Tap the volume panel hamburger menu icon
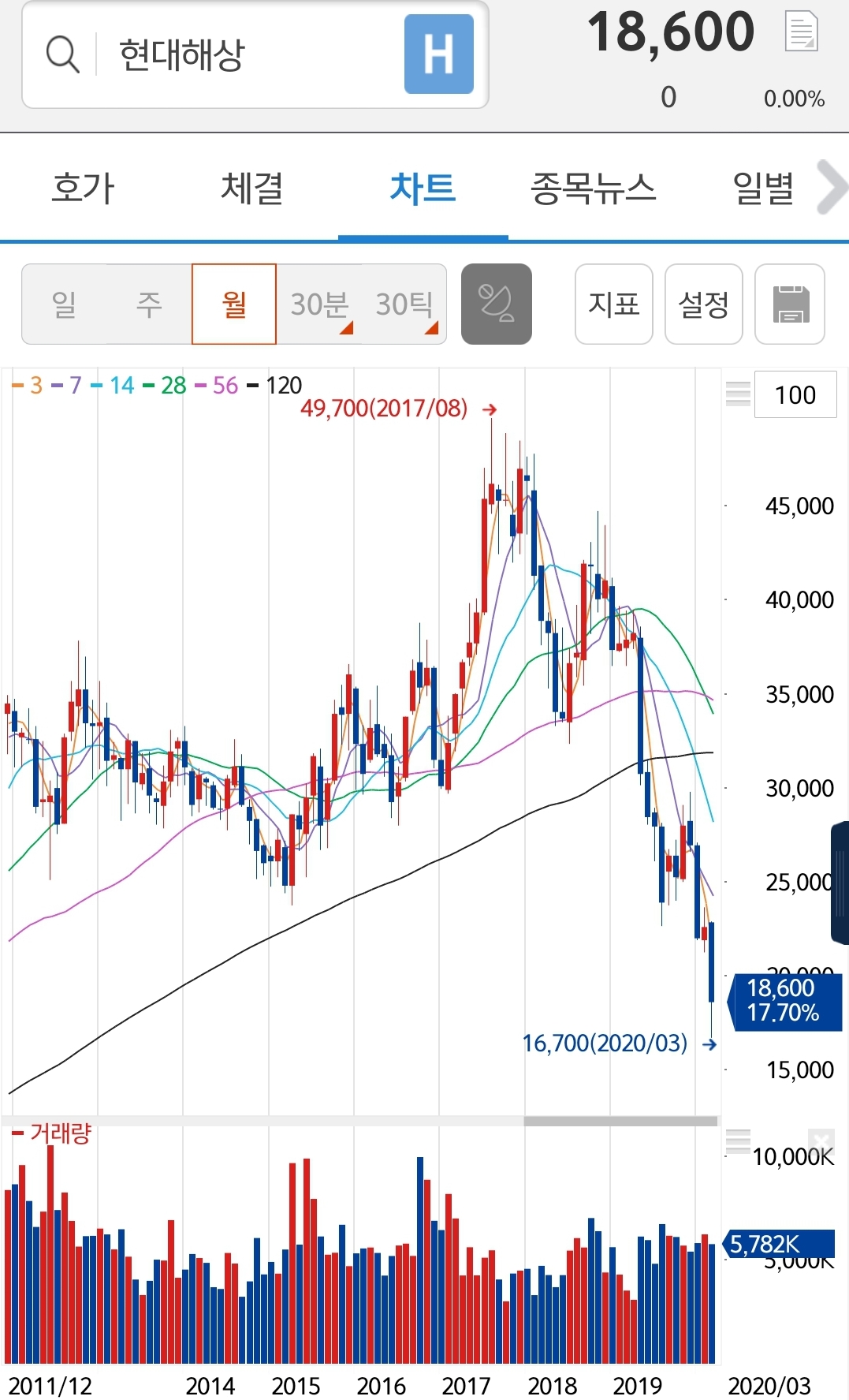The height and width of the screenshot is (1400, 849). click(x=738, y=1141)
